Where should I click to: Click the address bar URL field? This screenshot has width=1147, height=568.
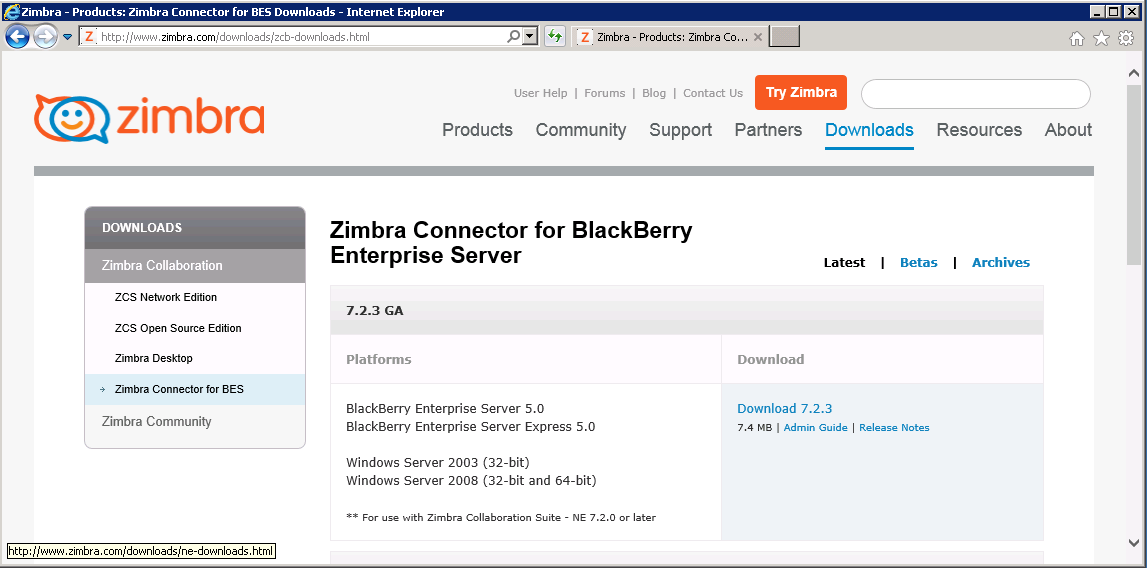click(301, 36)
